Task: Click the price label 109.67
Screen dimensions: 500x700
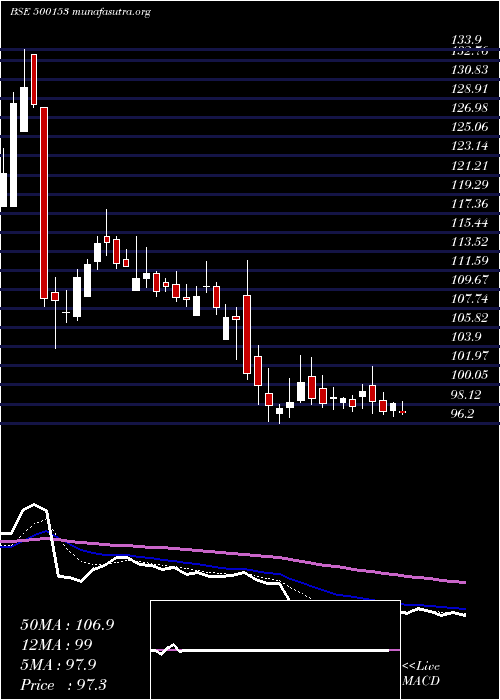Action: (x=468, y=280)
